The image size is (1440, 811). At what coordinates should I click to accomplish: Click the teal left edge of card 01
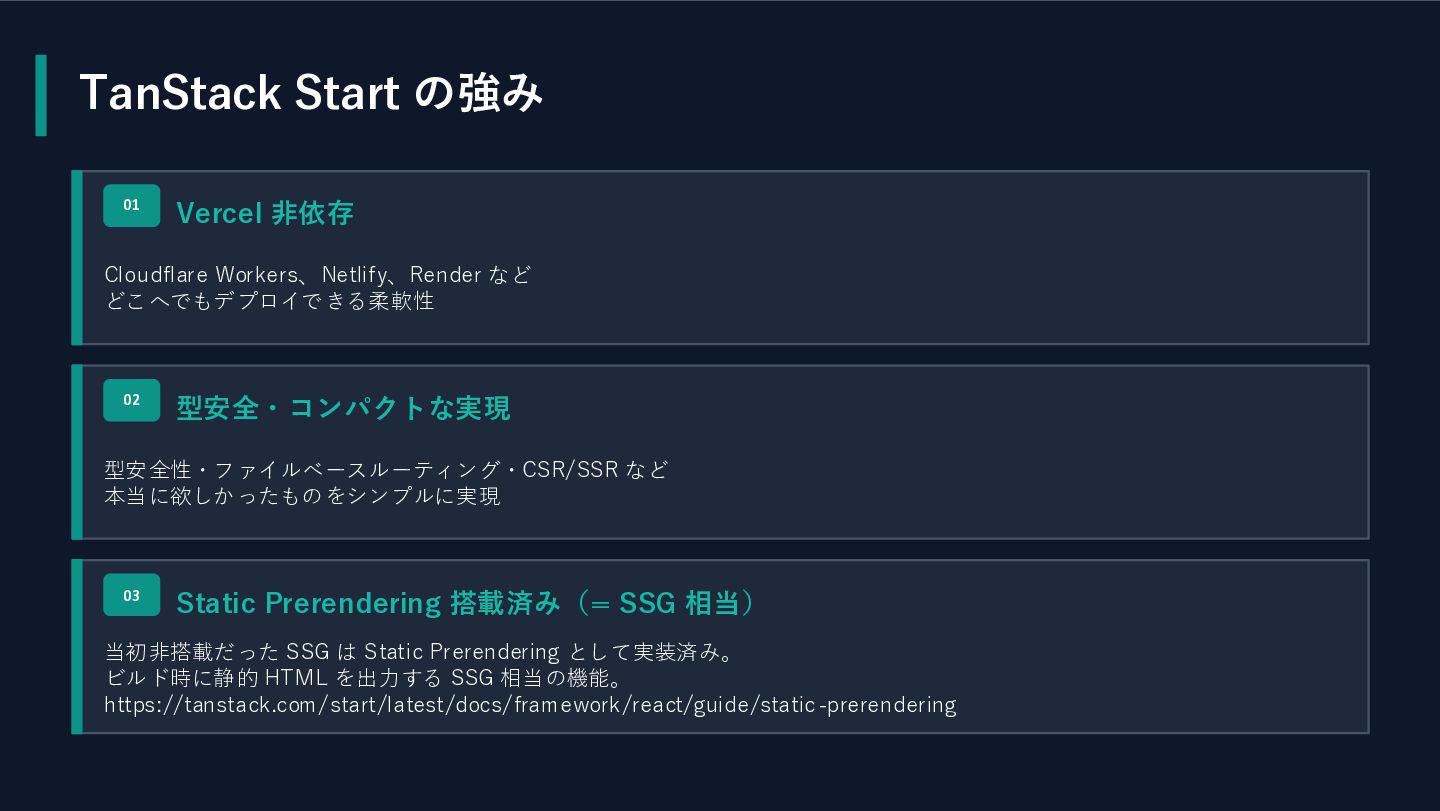pos(77,257)
